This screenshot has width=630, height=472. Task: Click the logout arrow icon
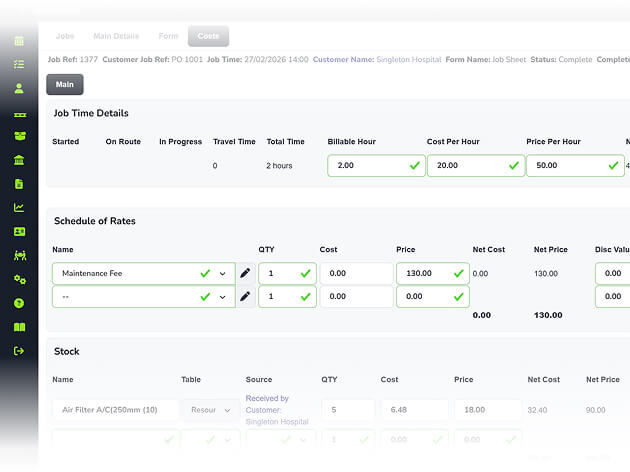pyautogui.click(x=19, y=351)
